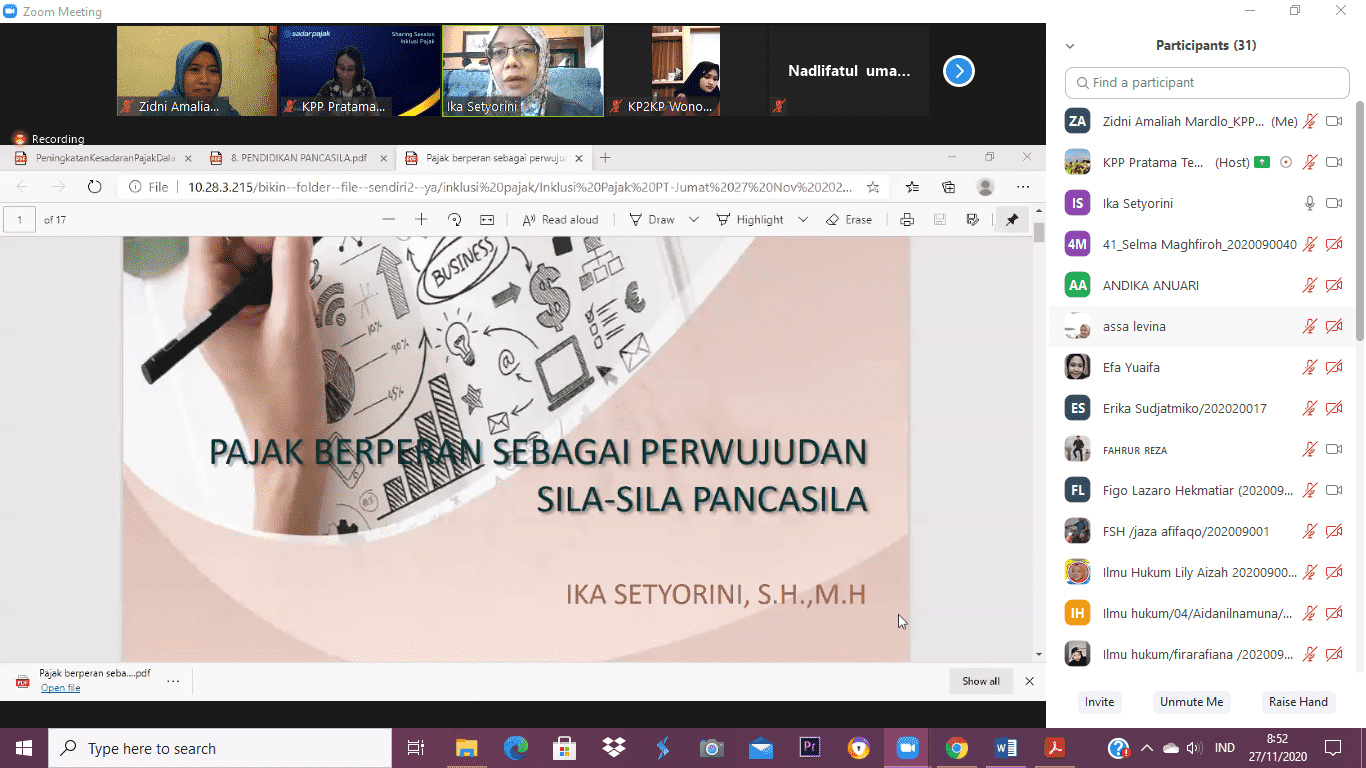Screen dimensions: 1366x768
Task: Zoom in with the plus icon
Action: (x=421, y=220)
